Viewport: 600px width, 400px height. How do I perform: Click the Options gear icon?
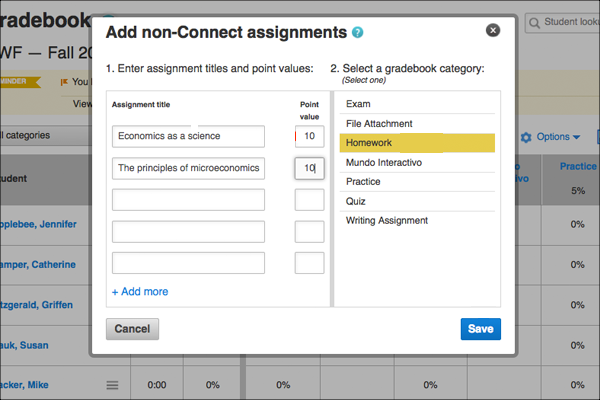click(526, 137)
